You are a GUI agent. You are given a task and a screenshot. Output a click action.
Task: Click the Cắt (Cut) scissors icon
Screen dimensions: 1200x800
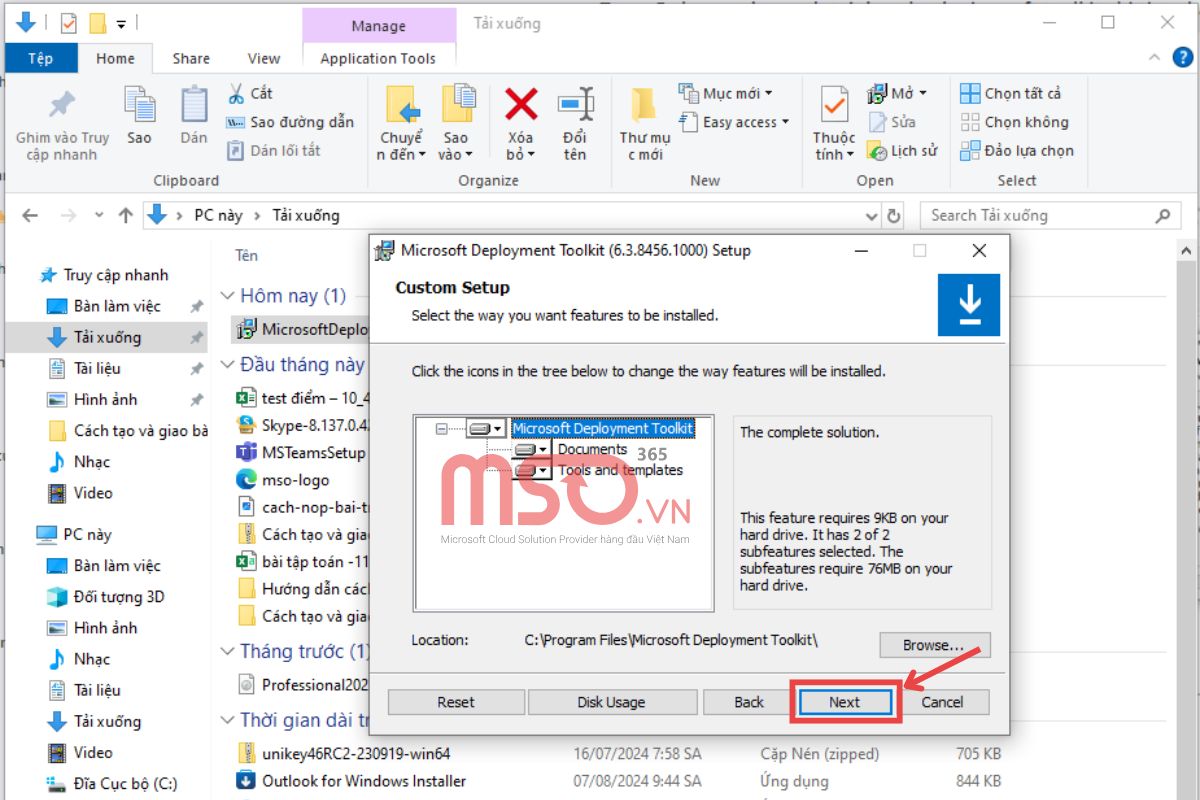click(x=236, y=93)
